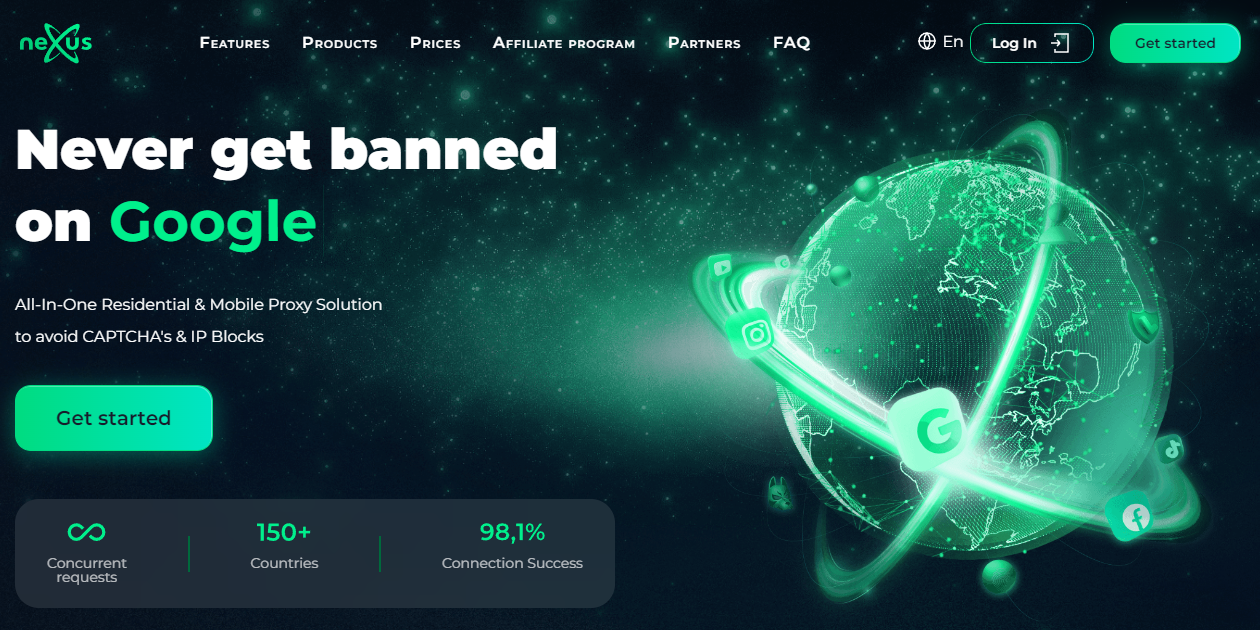1260x630 pixels.
Task: Open the En language selector
Action: point(941,42)
